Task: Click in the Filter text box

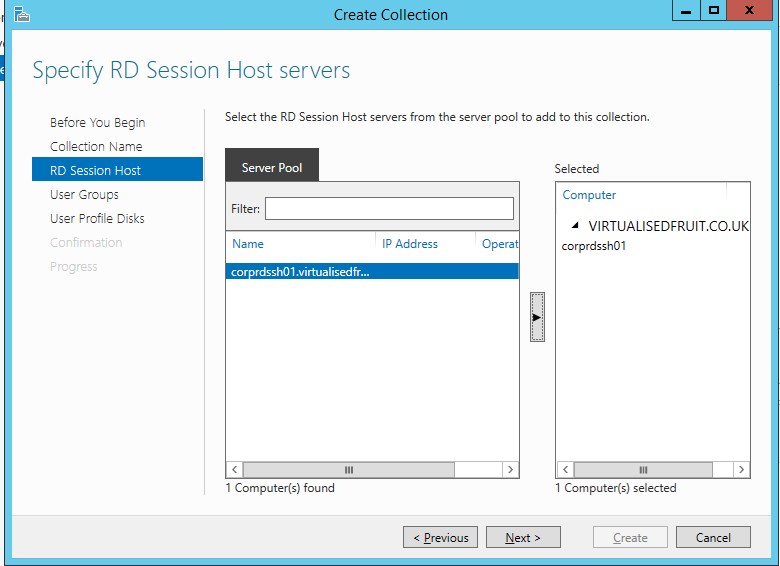Action: [x=389, y=209]
